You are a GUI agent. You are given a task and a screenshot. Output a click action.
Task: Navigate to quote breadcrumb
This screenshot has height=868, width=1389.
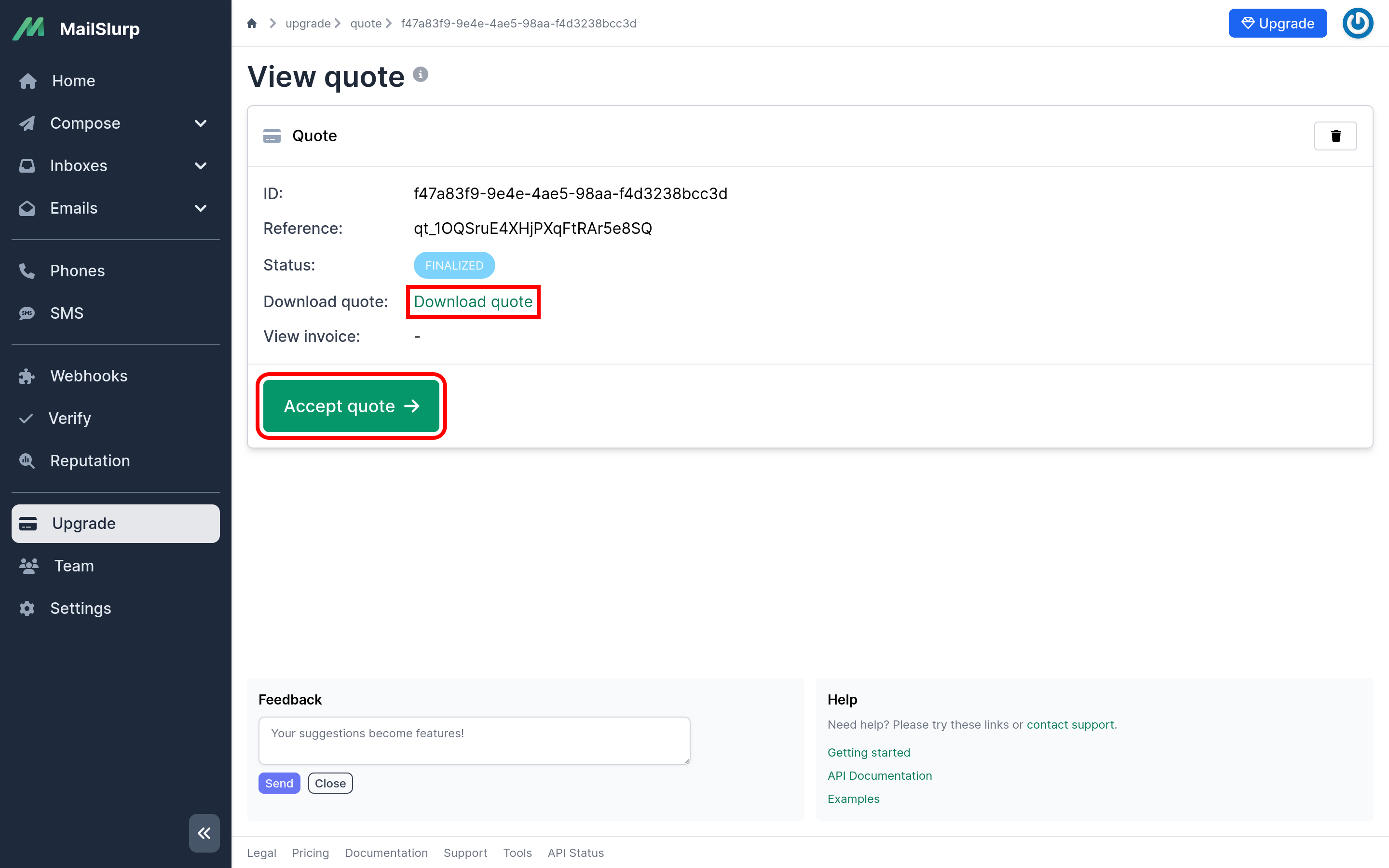pos(366,24)
